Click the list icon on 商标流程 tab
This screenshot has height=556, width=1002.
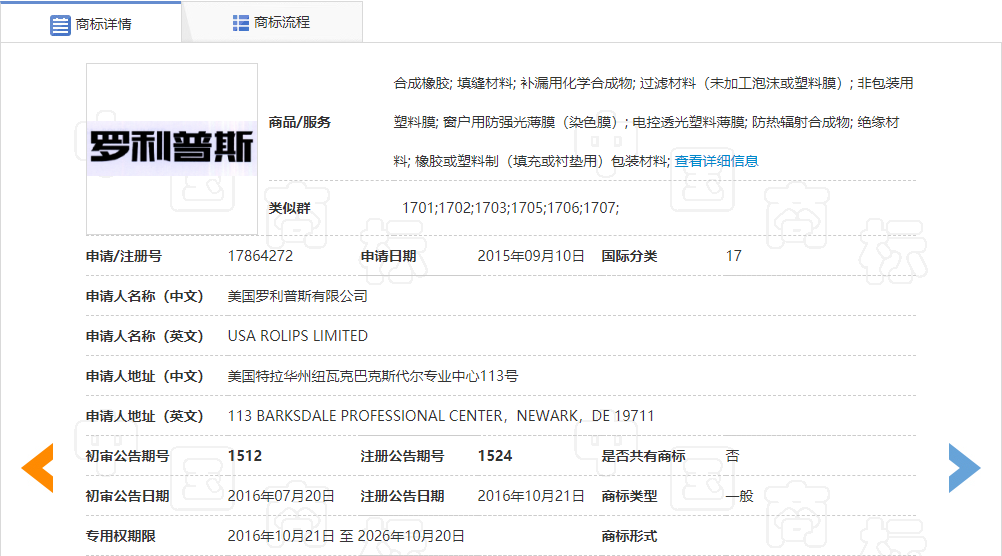[241, 22]
